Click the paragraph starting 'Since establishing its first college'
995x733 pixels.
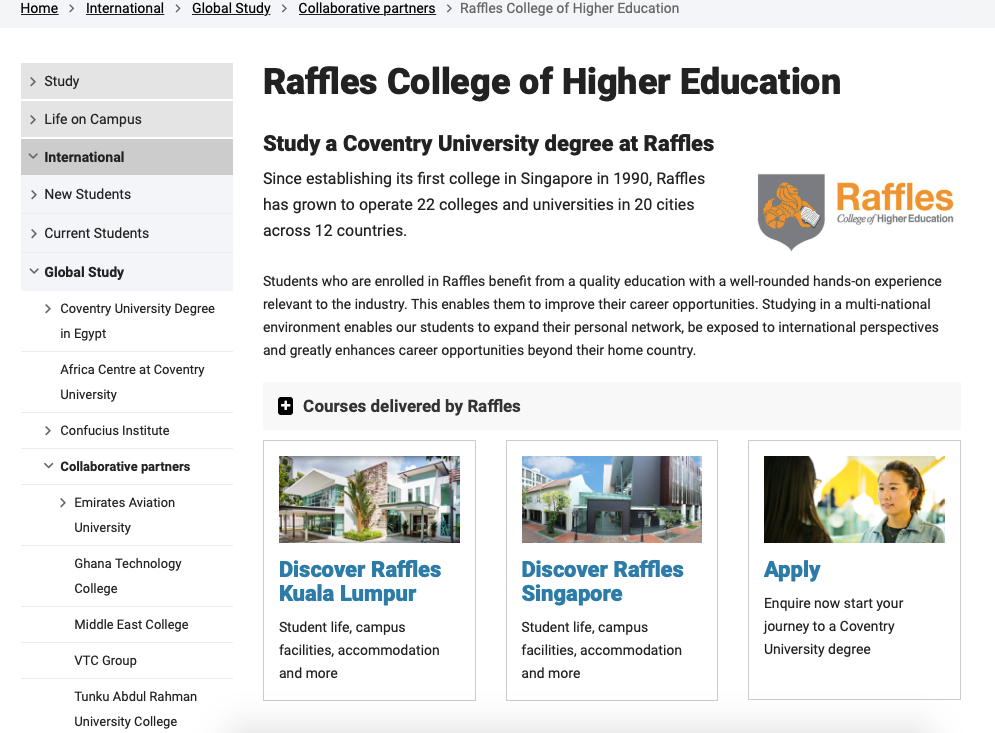click(x=484, y=204)
